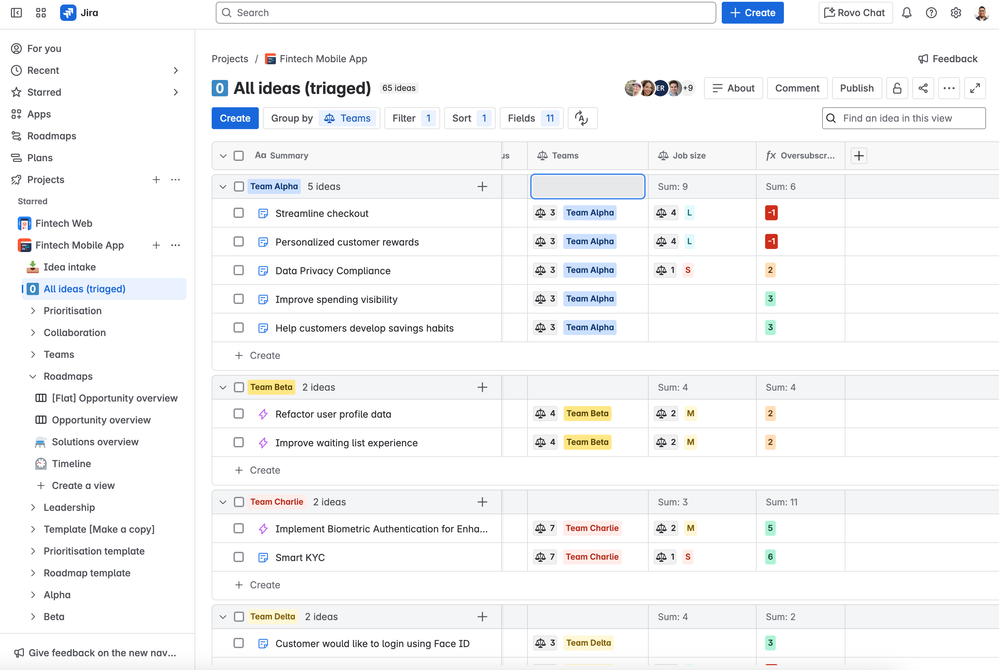Add an idea to Team Delta with plus
The width and height of the screenshot is (999, 670).
482,617
